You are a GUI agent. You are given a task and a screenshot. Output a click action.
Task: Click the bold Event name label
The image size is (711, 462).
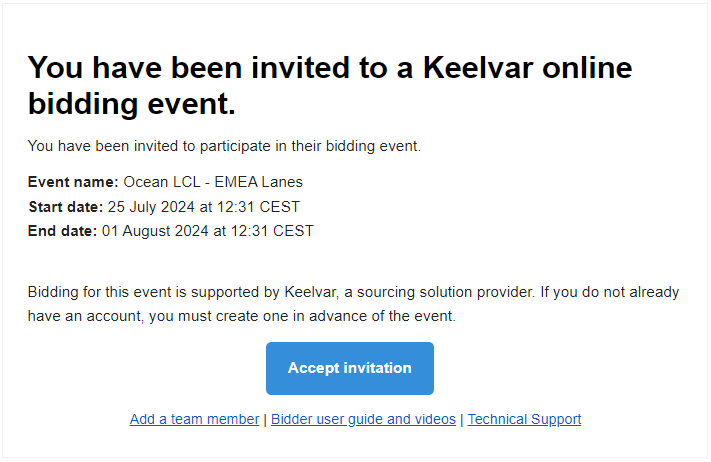click(73, 182)
